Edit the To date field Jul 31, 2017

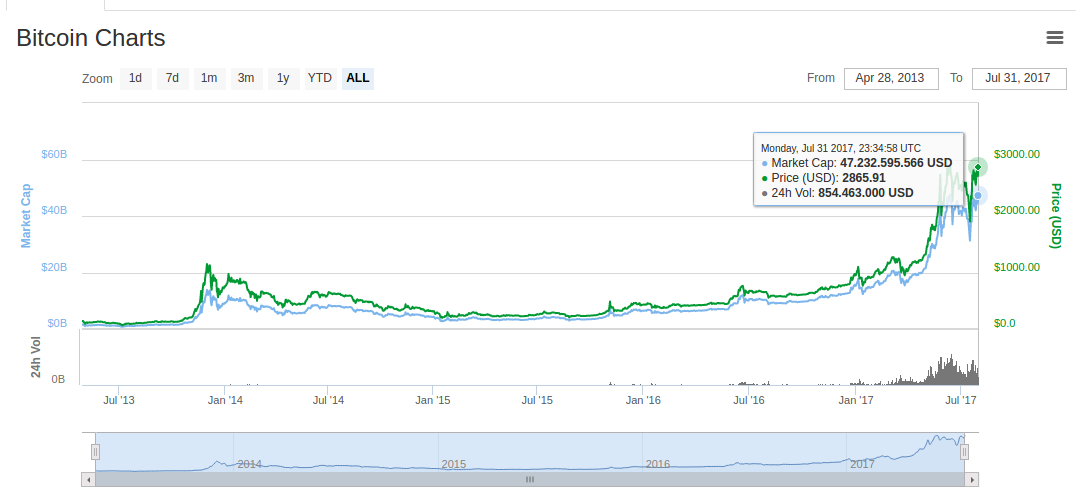[x=1019, y=78]
